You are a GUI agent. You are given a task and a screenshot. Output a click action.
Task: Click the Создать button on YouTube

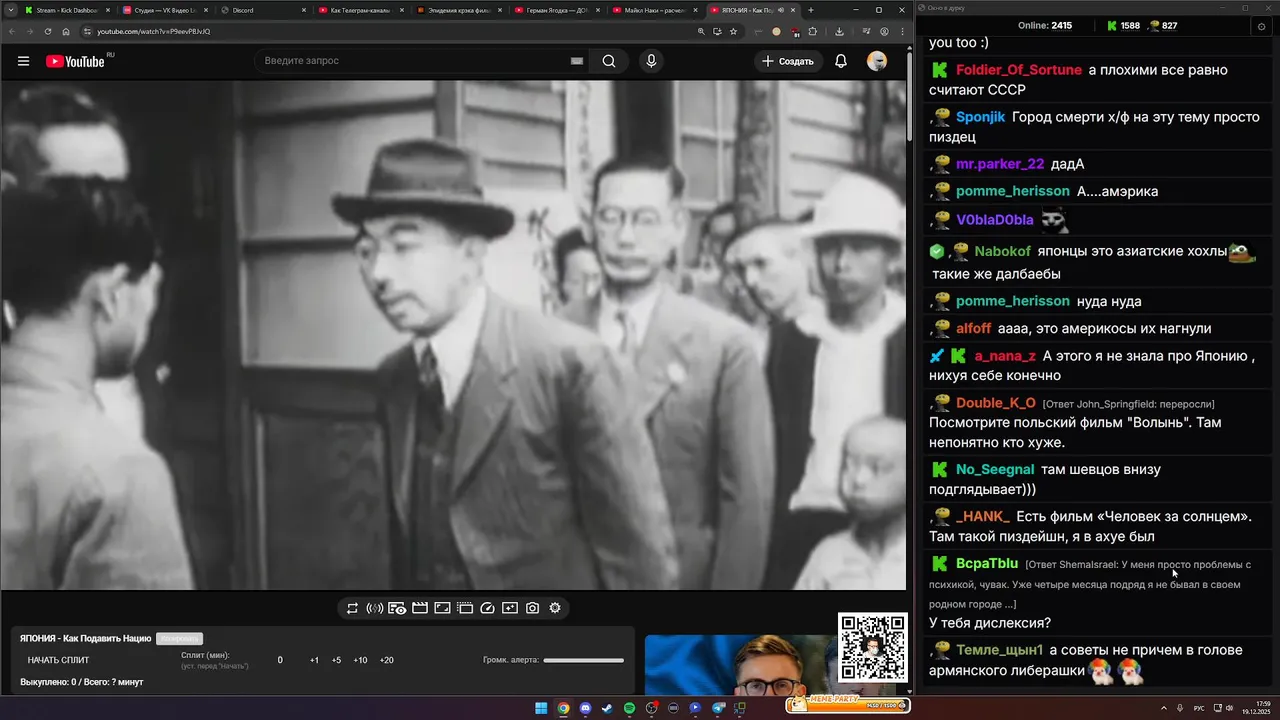click(788, 61)
